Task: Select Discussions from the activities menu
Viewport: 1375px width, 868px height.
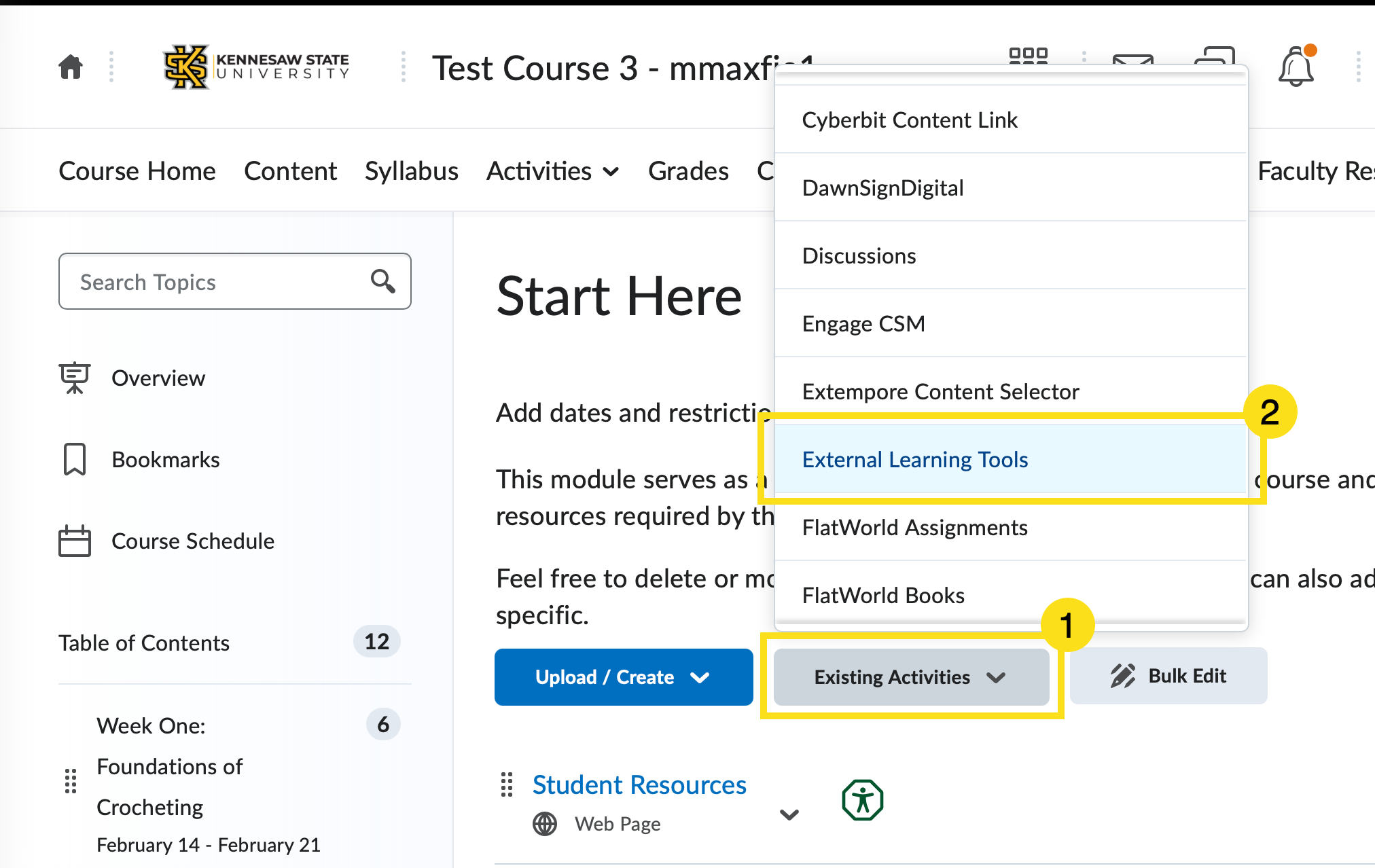Action: [859, 255]
